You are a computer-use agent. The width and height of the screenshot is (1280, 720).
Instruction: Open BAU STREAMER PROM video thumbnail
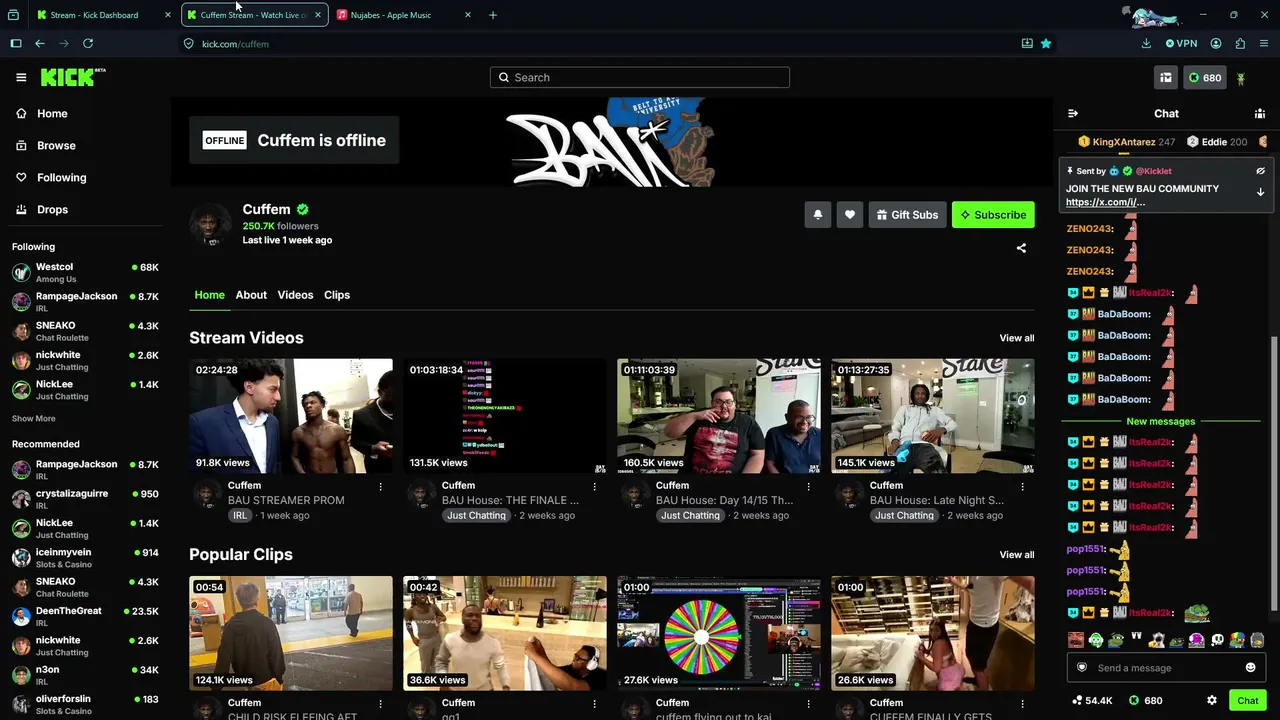pos(291,416)
